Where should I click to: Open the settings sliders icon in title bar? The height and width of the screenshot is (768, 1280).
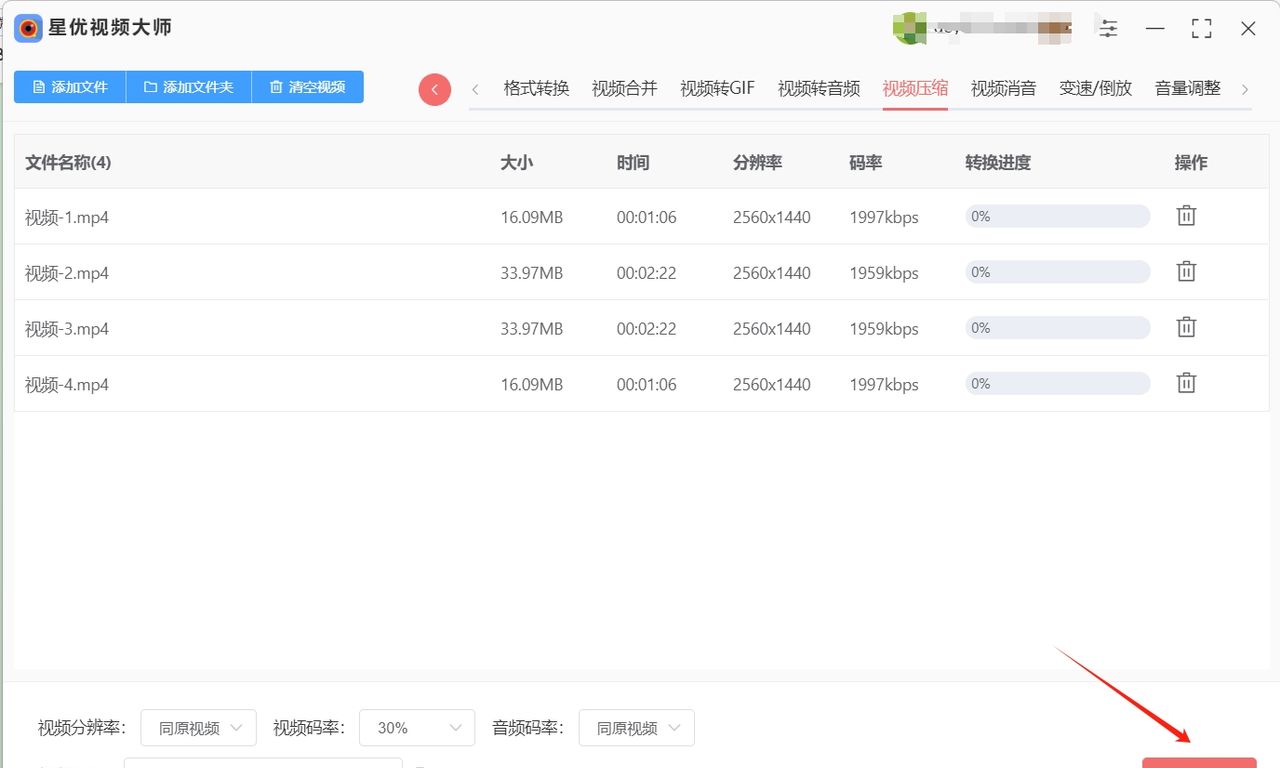click(x=1108, y=28)
